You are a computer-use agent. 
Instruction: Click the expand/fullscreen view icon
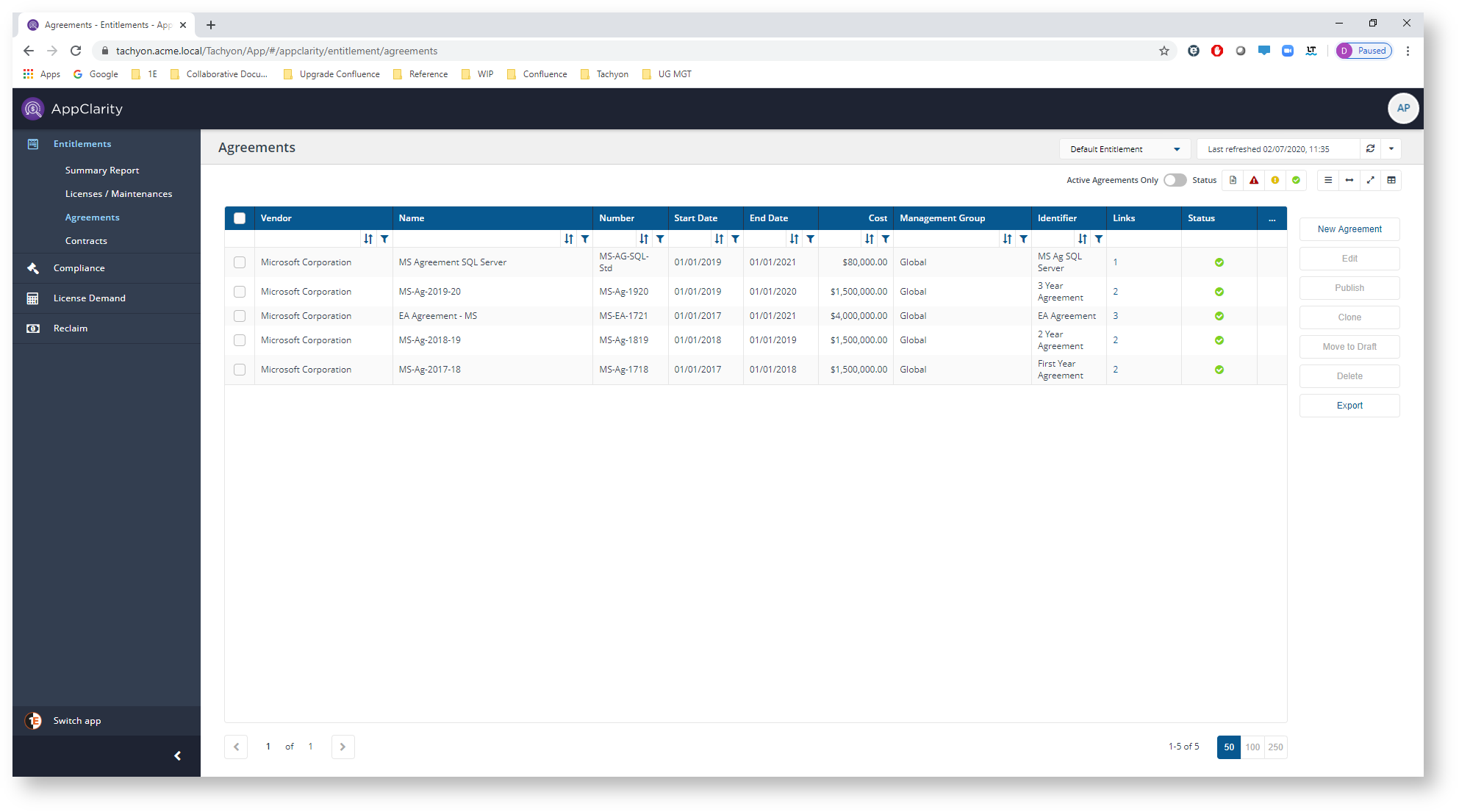click(1370, 180)
